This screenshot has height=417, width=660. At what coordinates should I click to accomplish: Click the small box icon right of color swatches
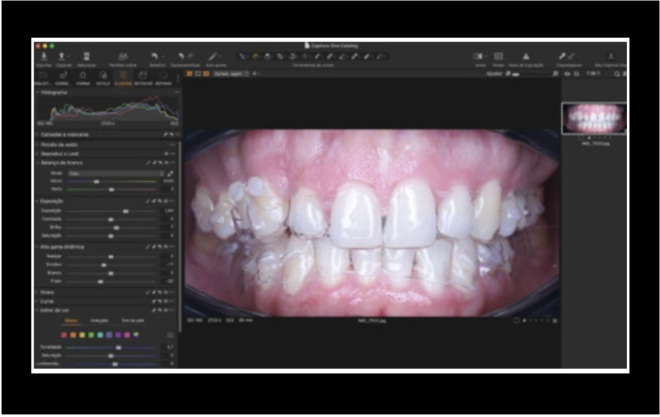[170, 335]
